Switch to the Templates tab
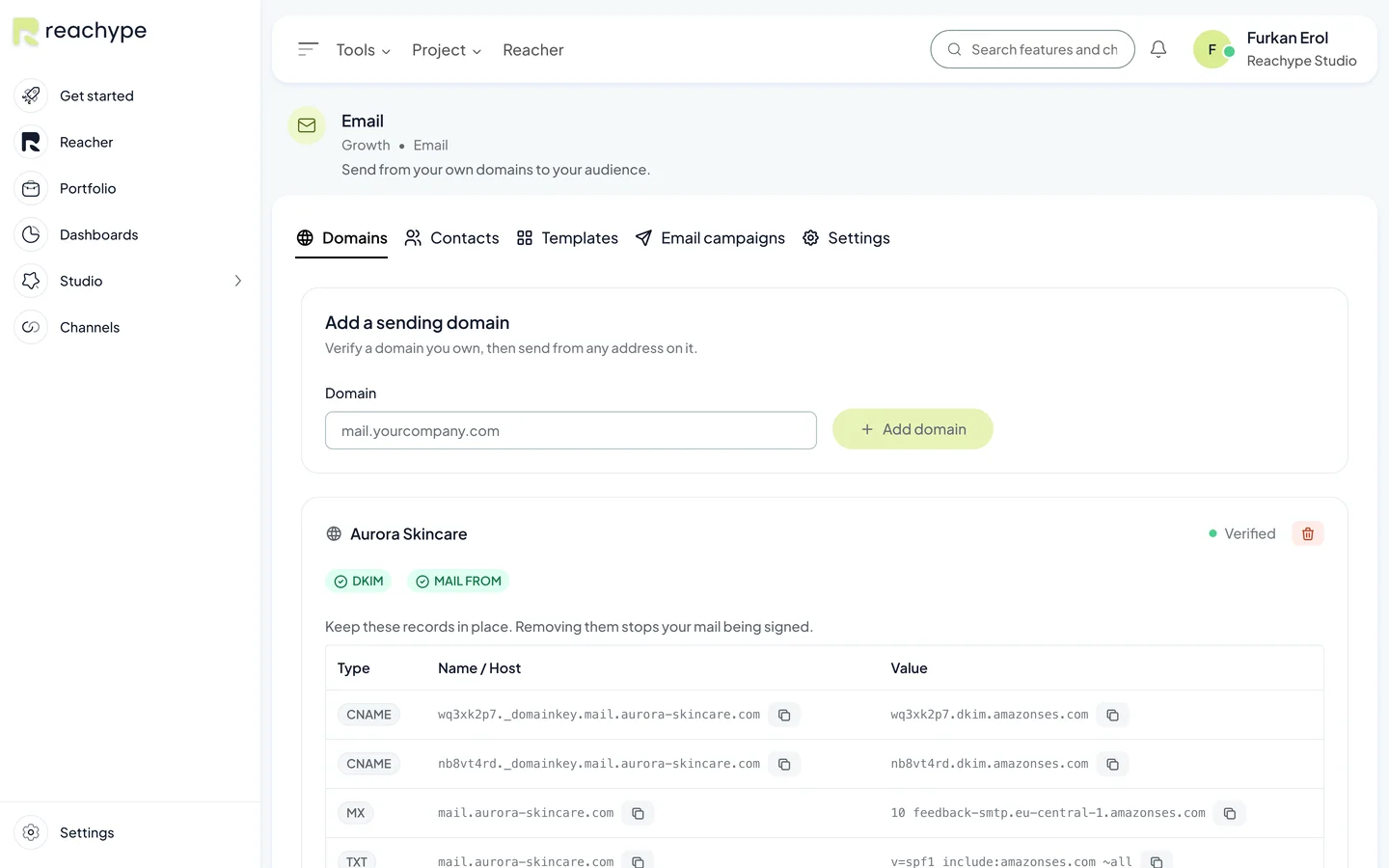This screenshot has height=868, width=1389. pyautogui.click(x=567, y=238)
